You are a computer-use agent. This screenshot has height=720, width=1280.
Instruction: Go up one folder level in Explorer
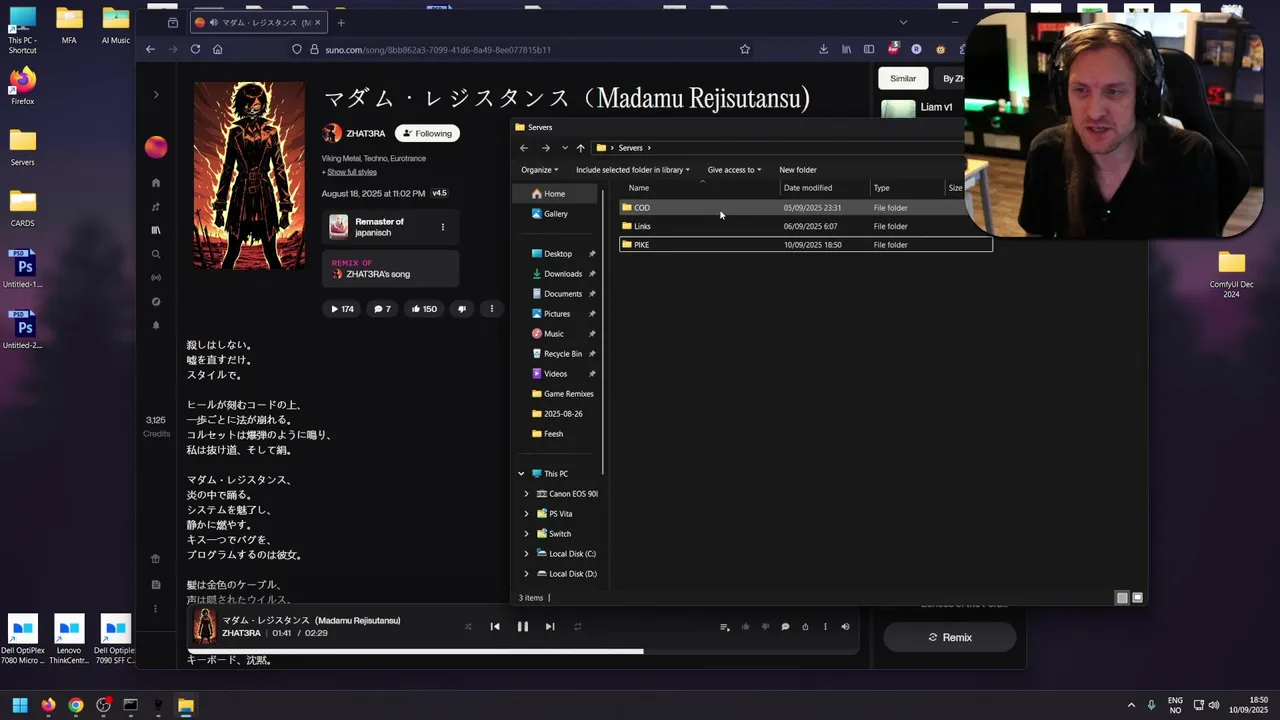coord(580,148)
